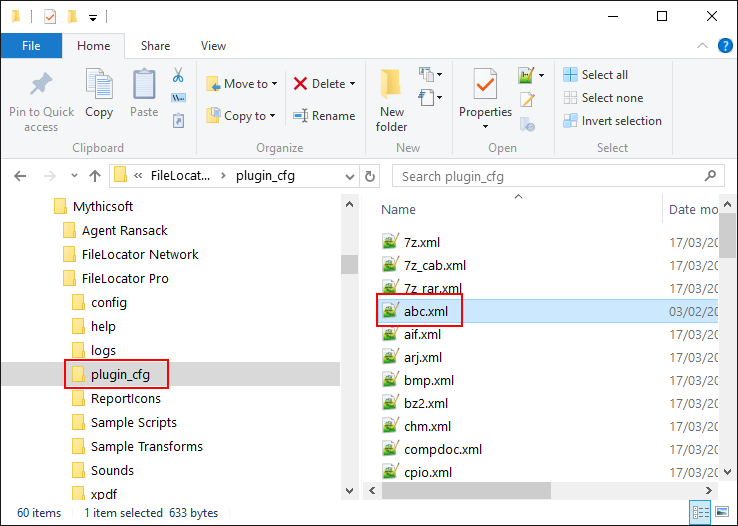Open the logs folder in tree
This screenshot has width=738, height=526.
tap(94, 351)
